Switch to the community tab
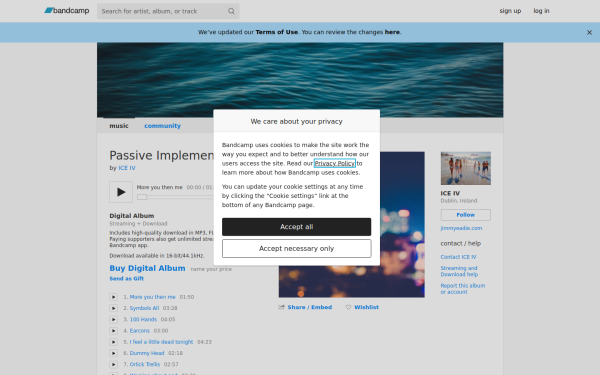600x375 pixels. click(162, 126)
